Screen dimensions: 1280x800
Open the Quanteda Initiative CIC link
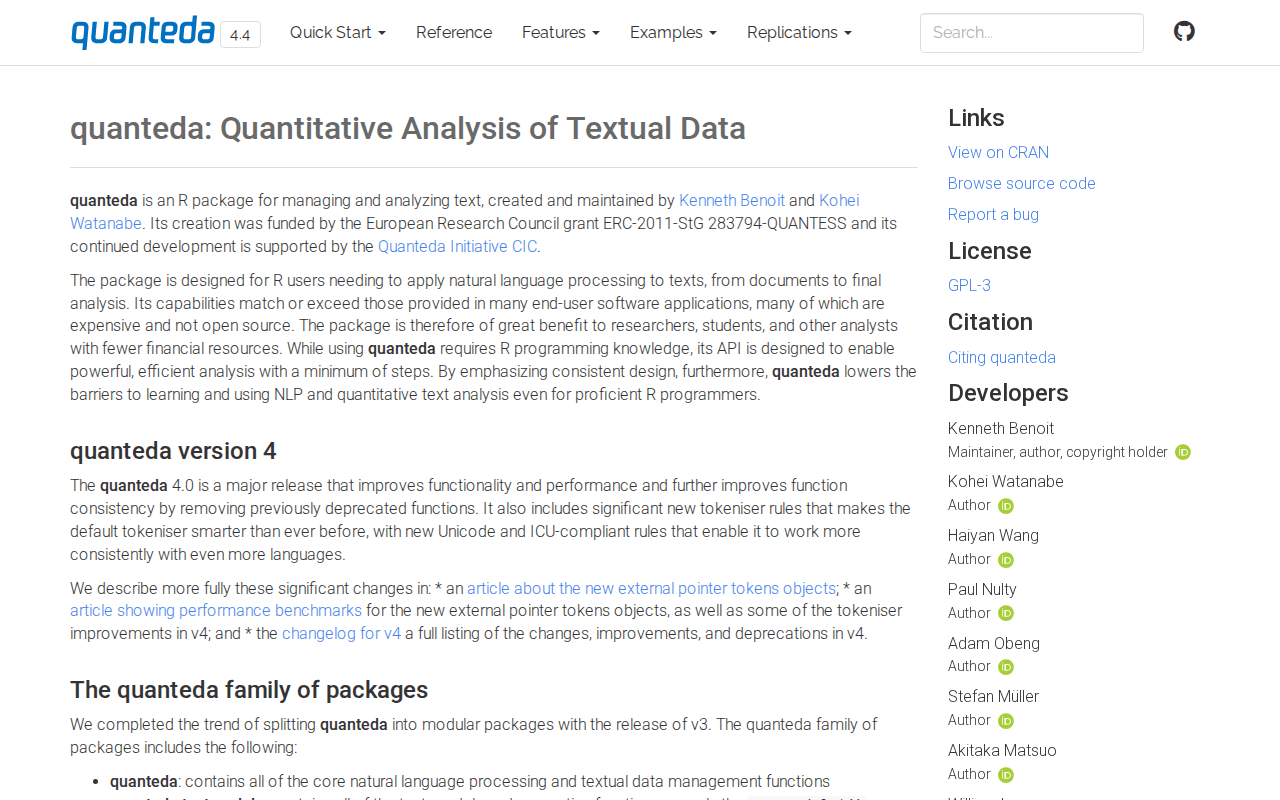(x=457, y=246)
